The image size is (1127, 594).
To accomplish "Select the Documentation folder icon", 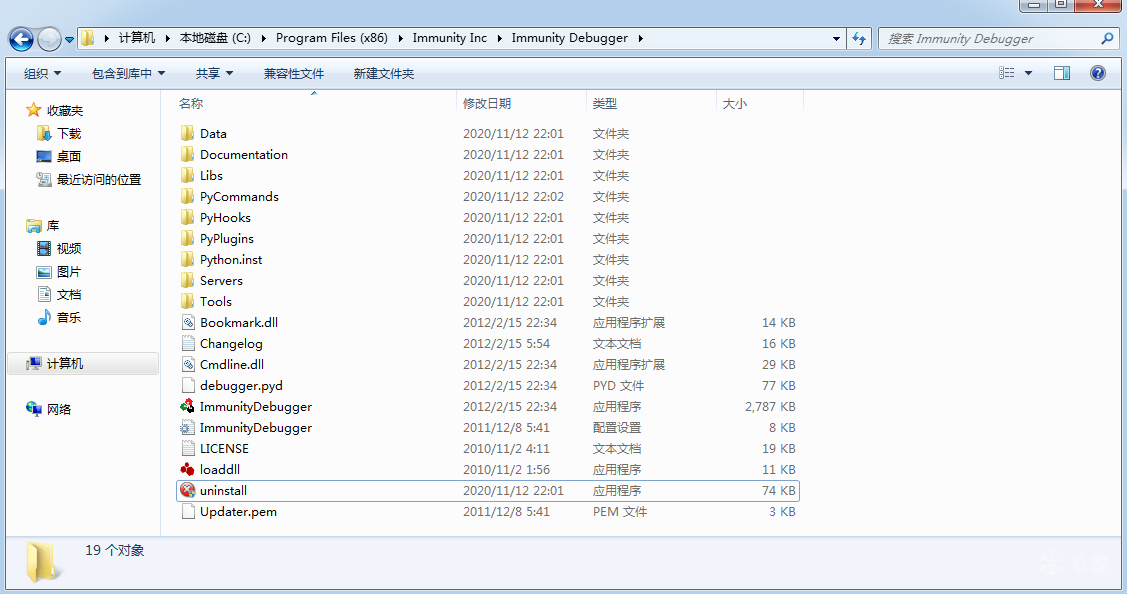I will [x=188, y=154].
